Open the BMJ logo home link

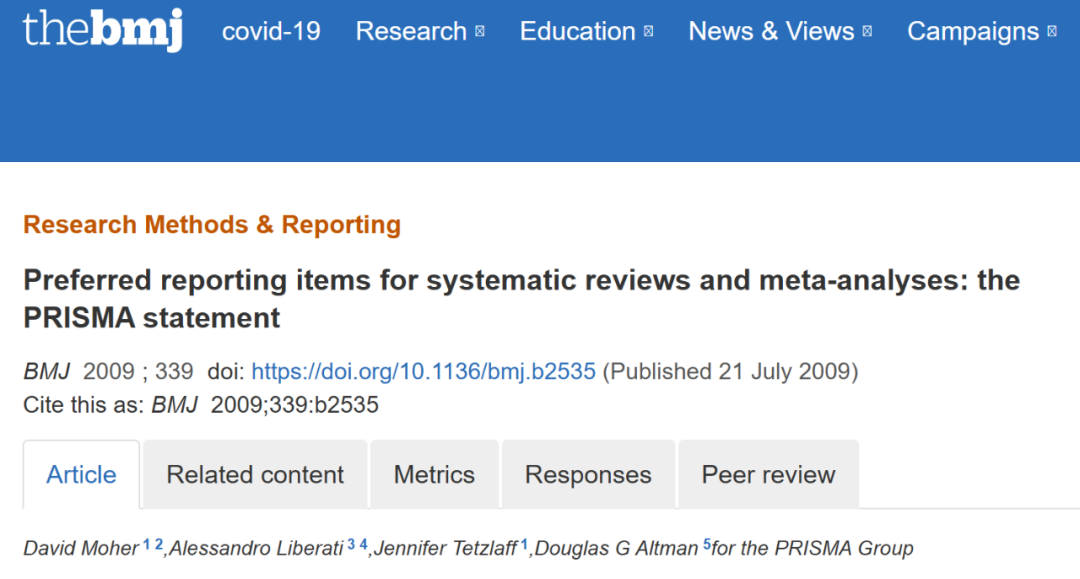click(103, 30)
